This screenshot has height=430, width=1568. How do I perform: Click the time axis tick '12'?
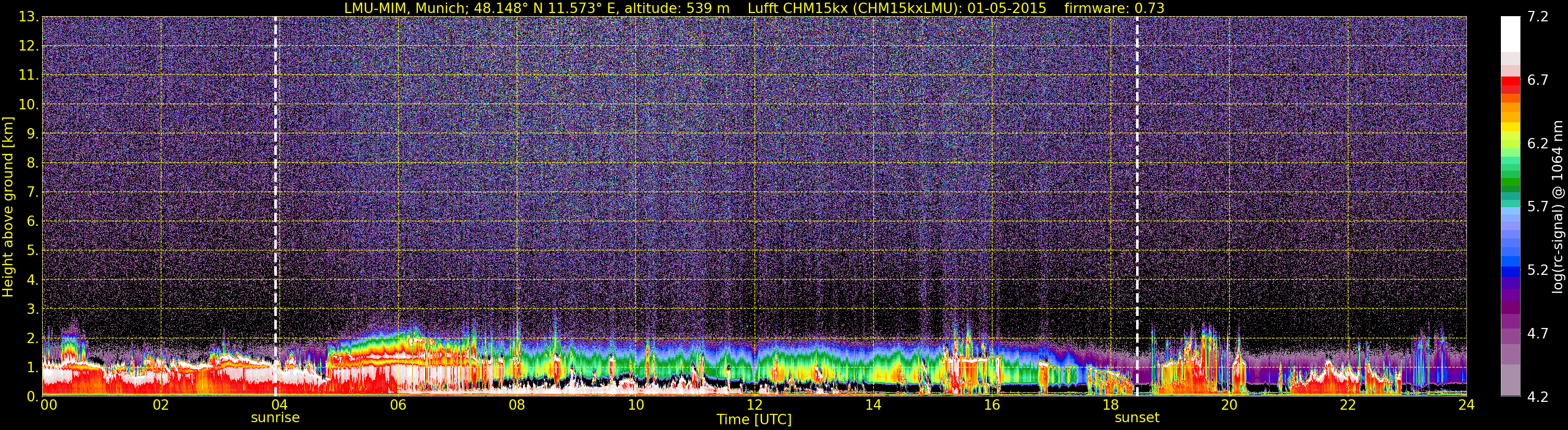click(754, 405)
